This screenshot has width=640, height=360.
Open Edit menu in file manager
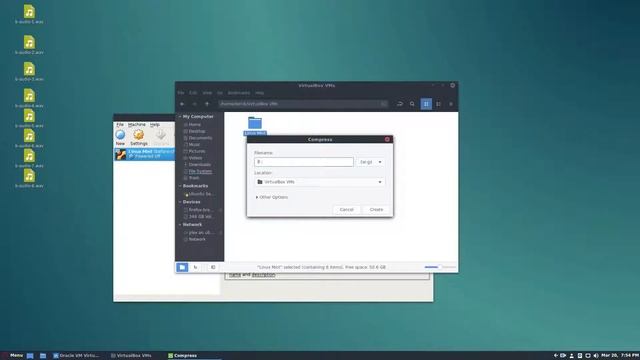[x=193, y=93]
